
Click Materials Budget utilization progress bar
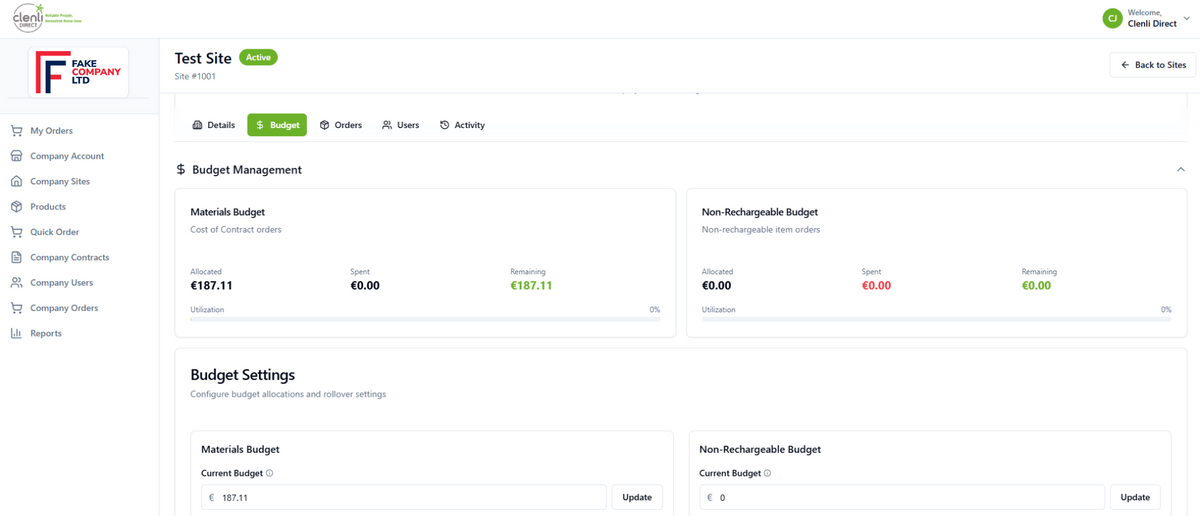425,320
